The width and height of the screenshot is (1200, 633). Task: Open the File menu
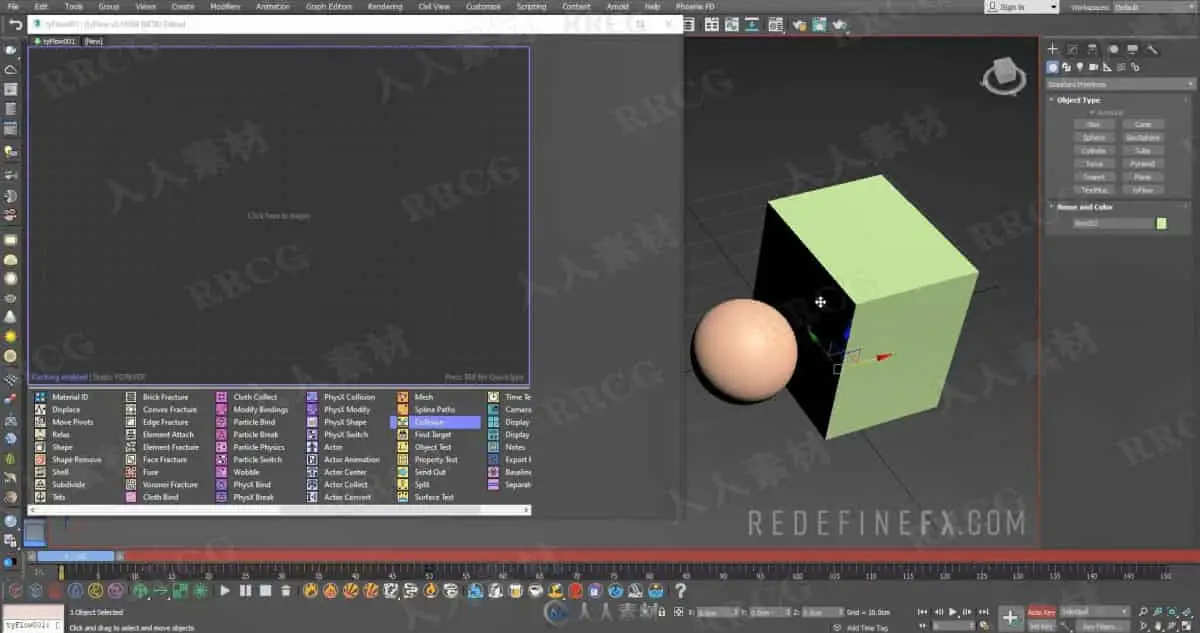(13, 6)
